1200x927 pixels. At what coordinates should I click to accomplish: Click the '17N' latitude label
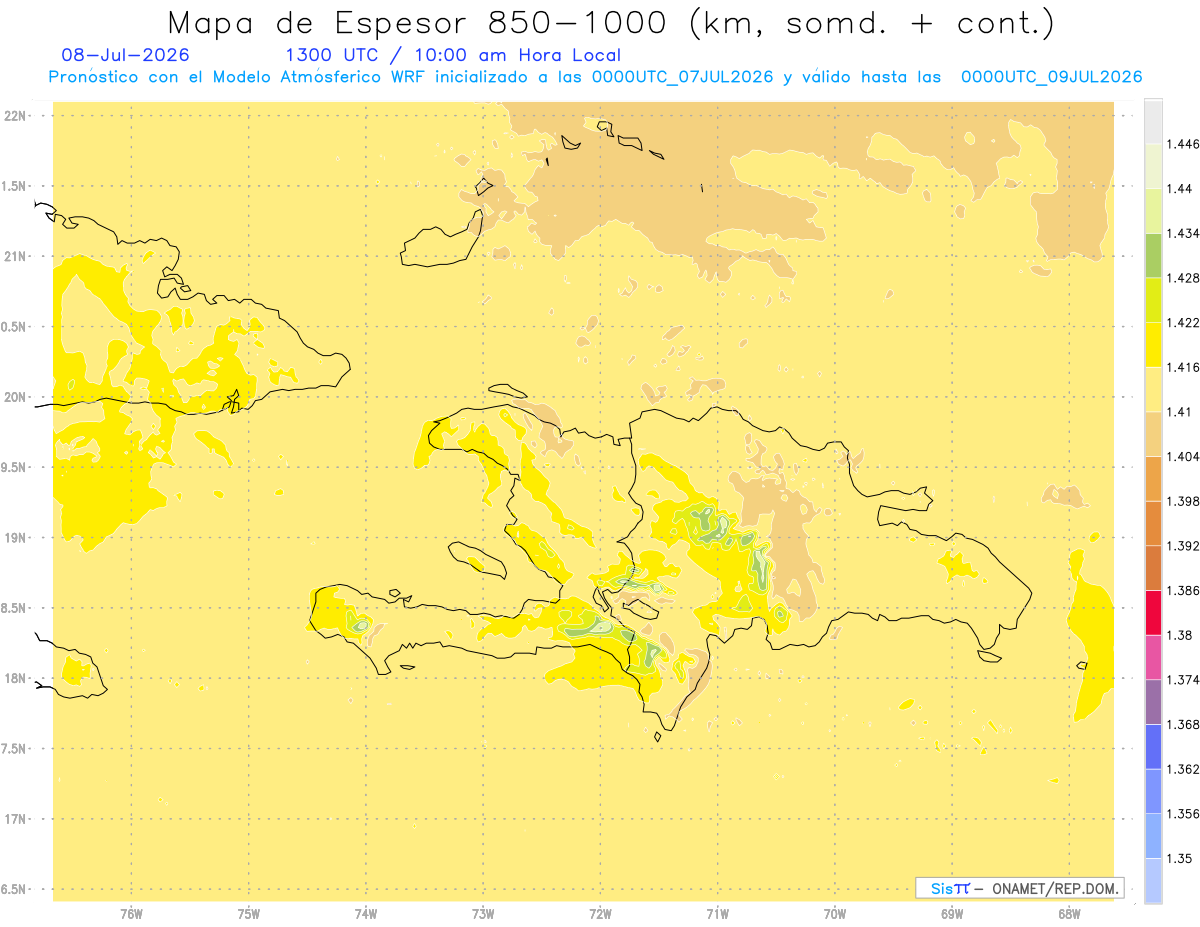pyautogui.click(x=16, y=819)
